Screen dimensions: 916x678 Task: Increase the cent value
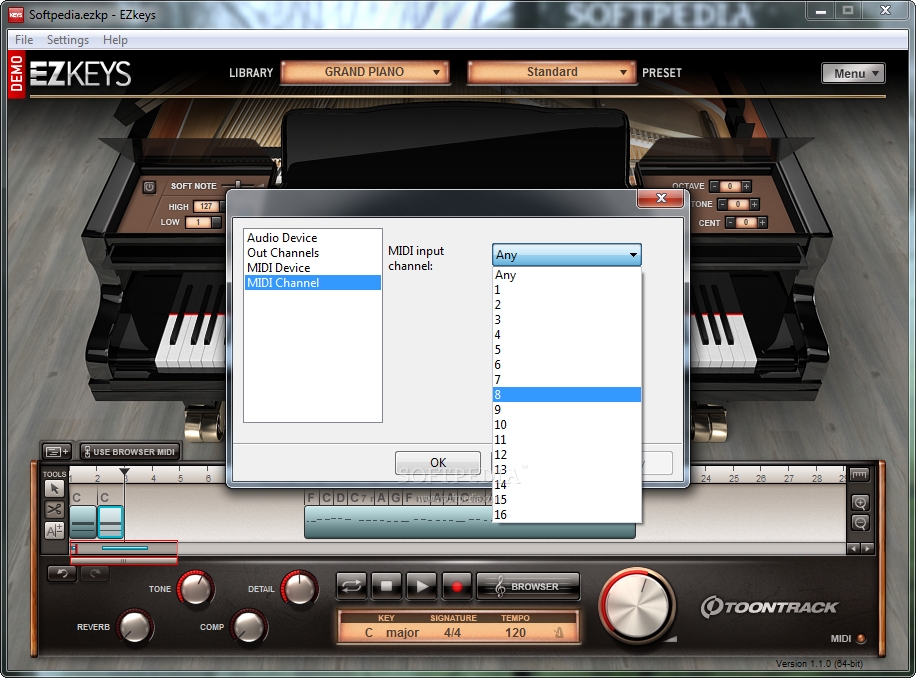tap(762, 222)
